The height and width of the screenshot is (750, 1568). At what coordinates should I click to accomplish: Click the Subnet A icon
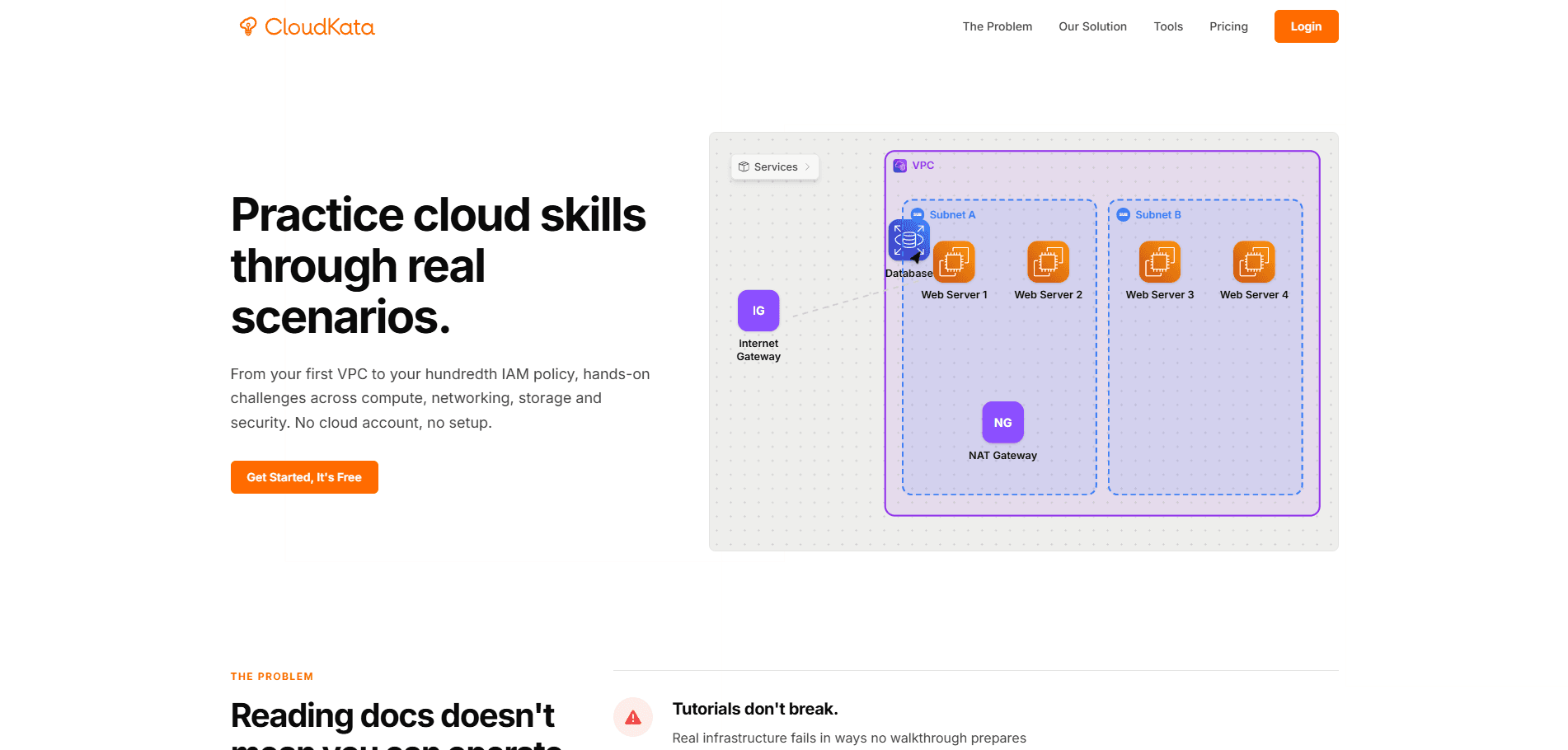[918, 214]
